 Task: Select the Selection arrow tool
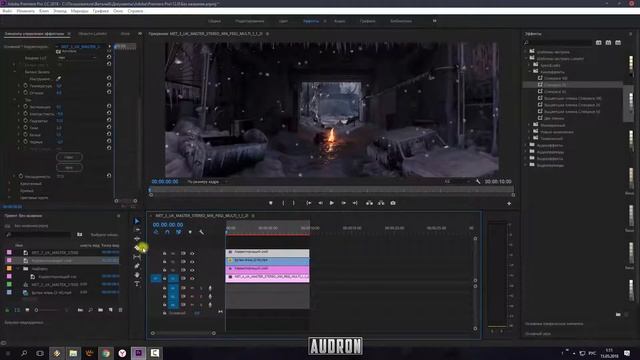click(x=137, y=221)
